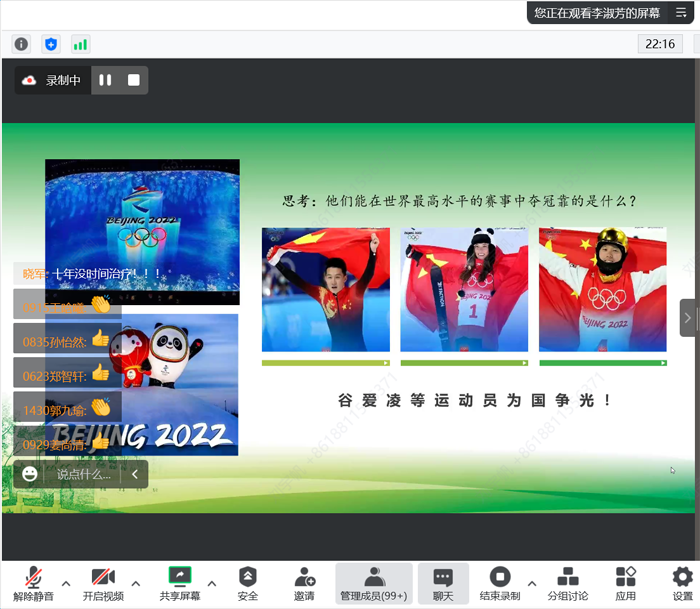Viewport: 700px width, 609px height.
Task: Pause the cloud recording
Action: [105, 80]
